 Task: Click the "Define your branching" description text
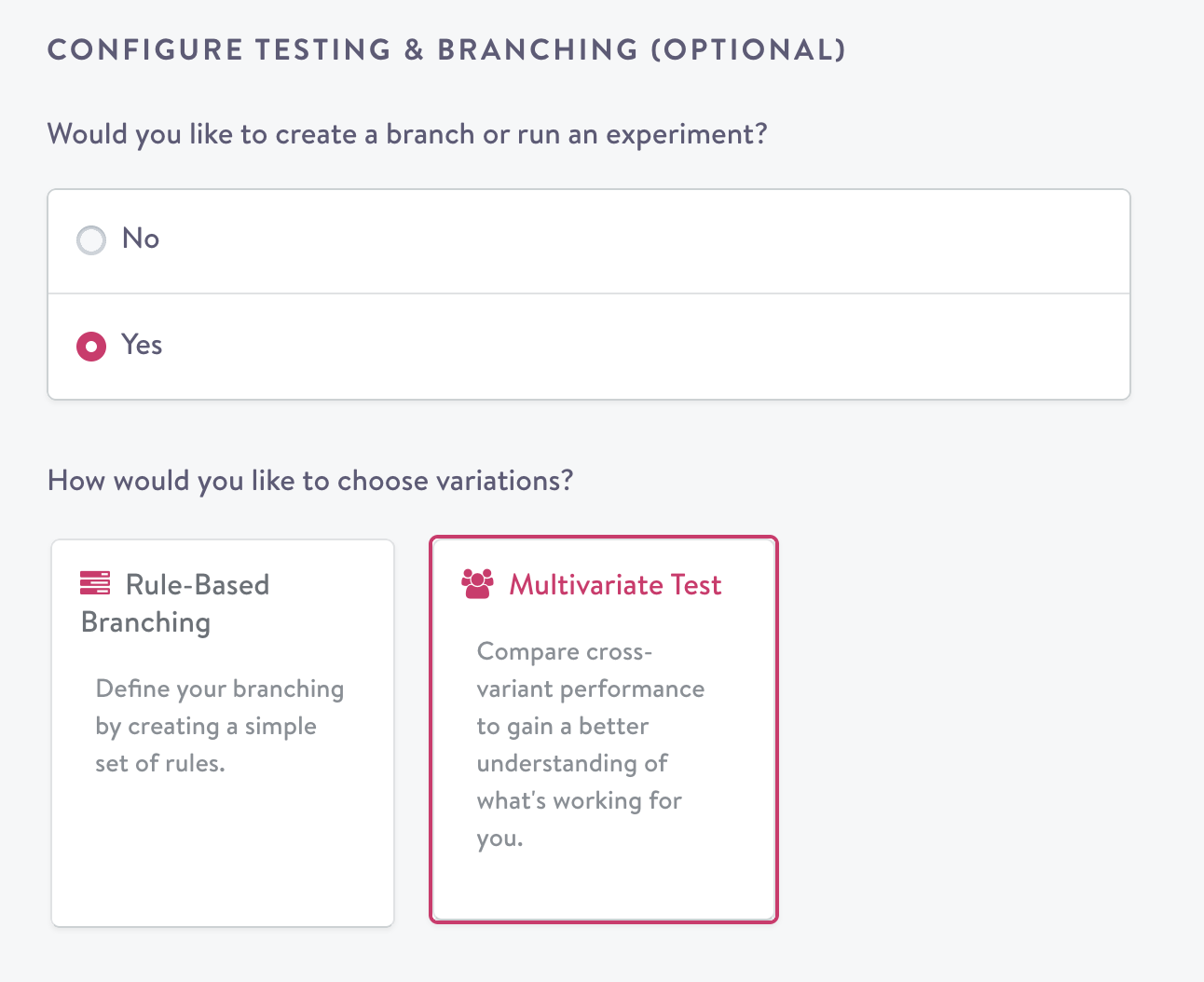(x=219, y=689)
